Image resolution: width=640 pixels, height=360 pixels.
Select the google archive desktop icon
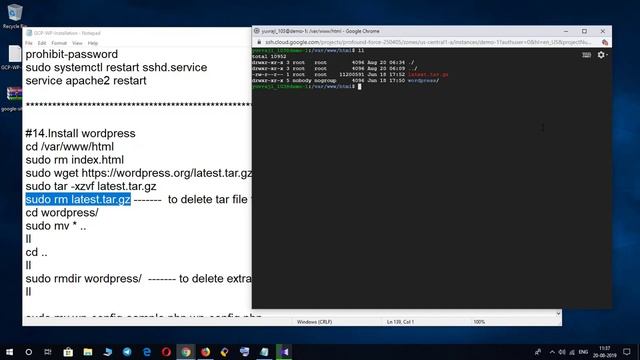click(x=13, y=98)
